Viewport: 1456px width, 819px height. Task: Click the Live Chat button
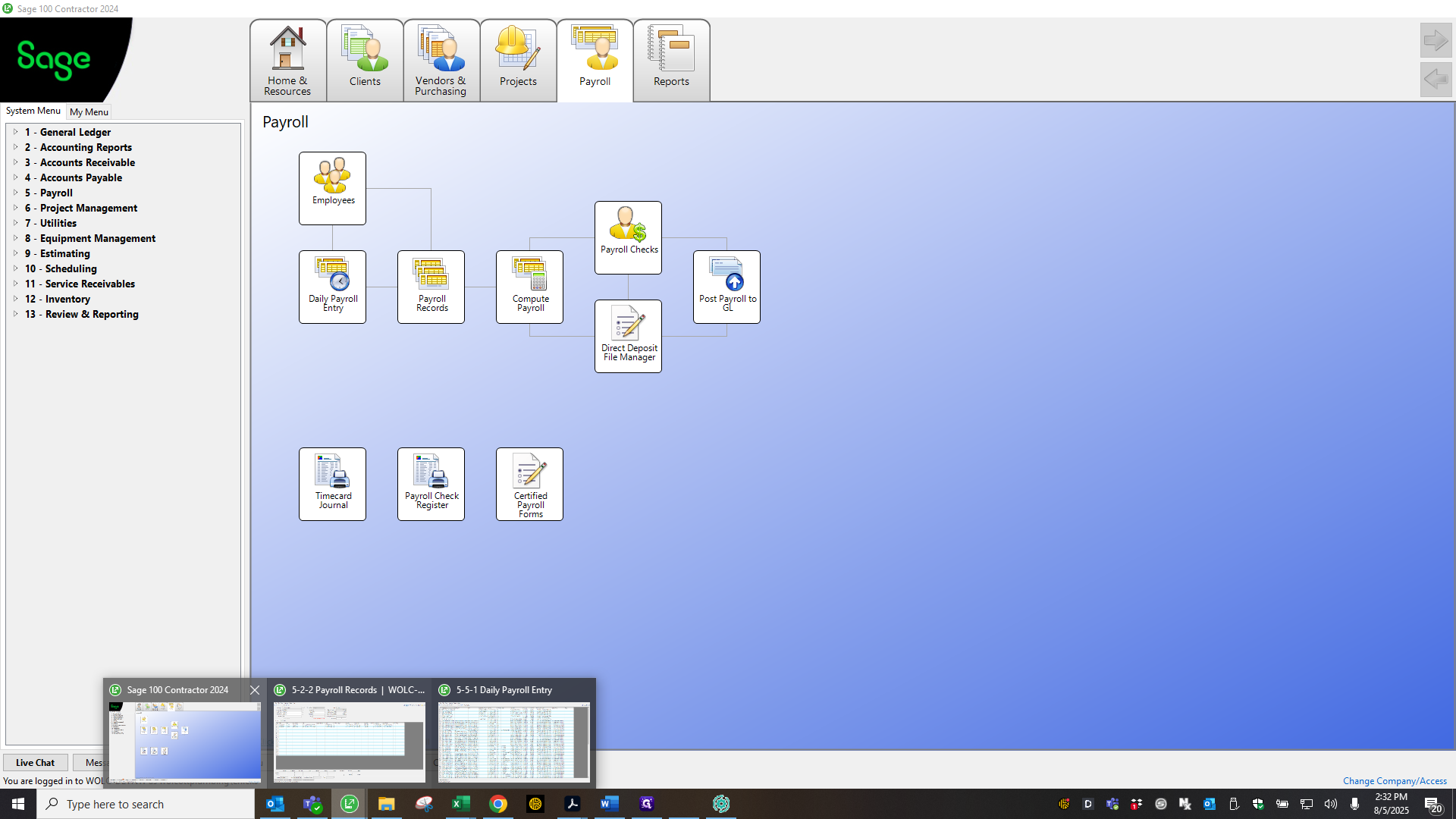[x=35, y=763]
